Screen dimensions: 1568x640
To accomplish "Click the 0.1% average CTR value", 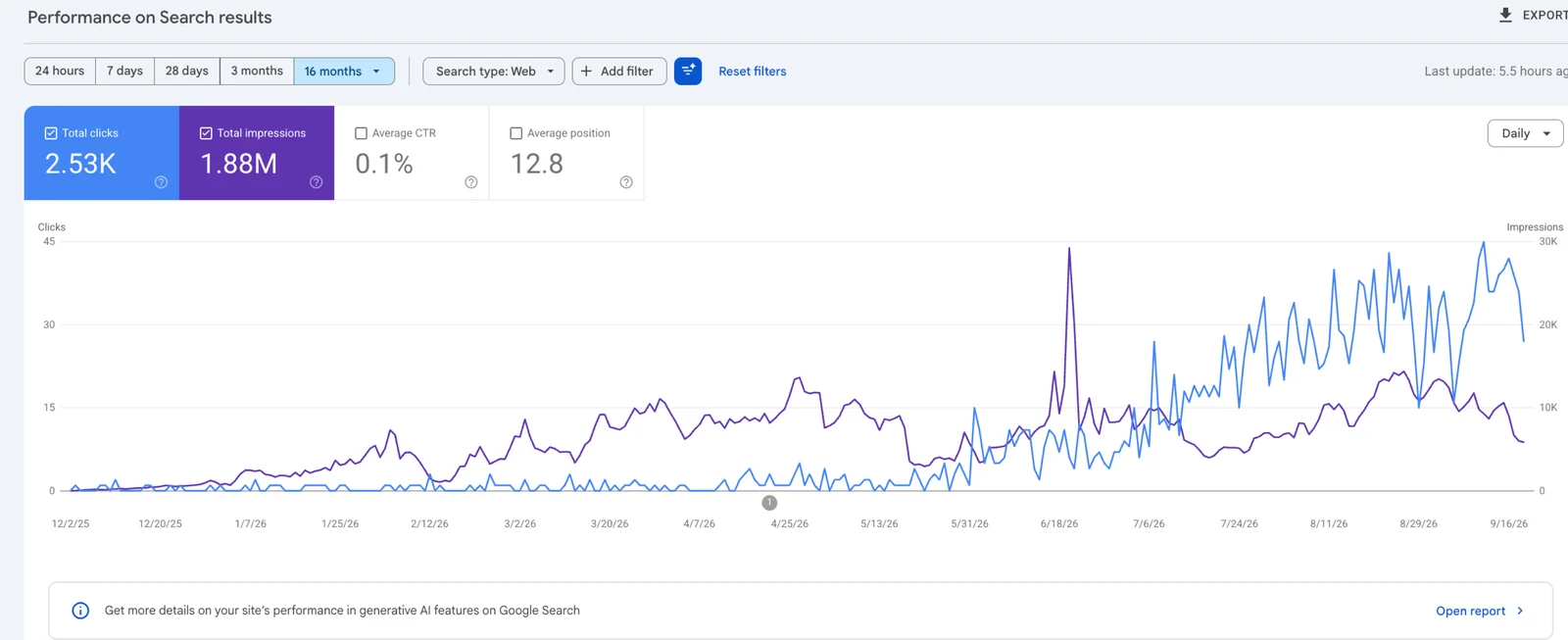I will [384, 164].
